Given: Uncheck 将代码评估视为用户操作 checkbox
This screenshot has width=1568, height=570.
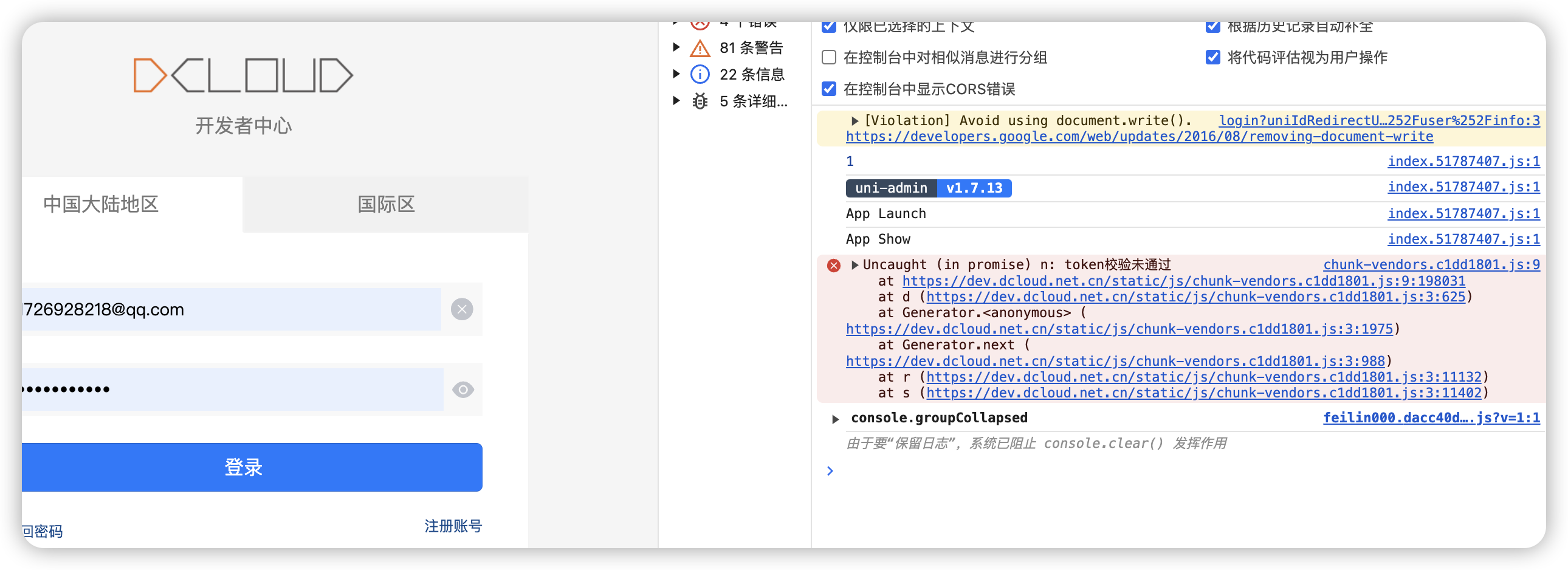Looking at the screenshot, I should coord(1213,57).
